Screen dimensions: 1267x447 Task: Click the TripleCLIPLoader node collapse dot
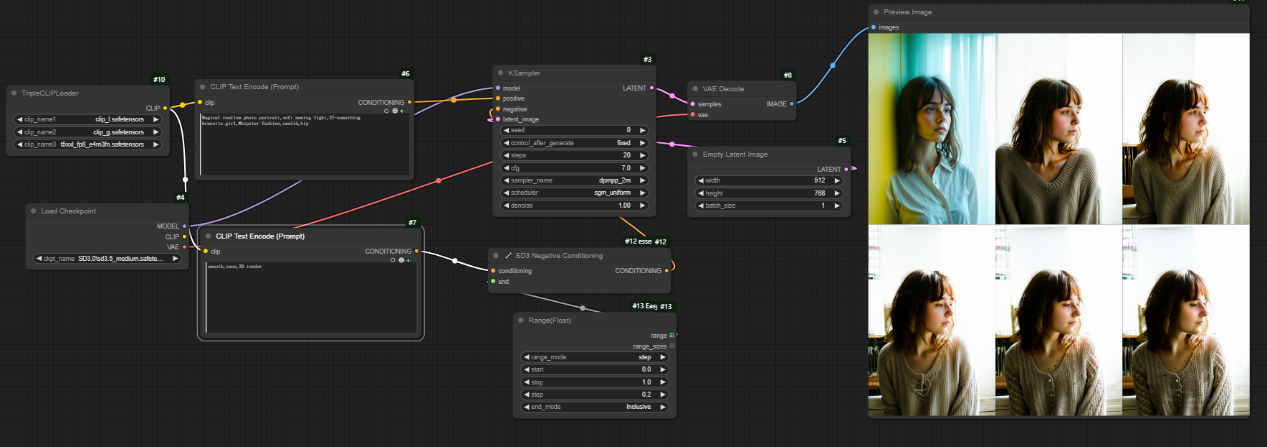pyautogui.click(x=14, y=93)
